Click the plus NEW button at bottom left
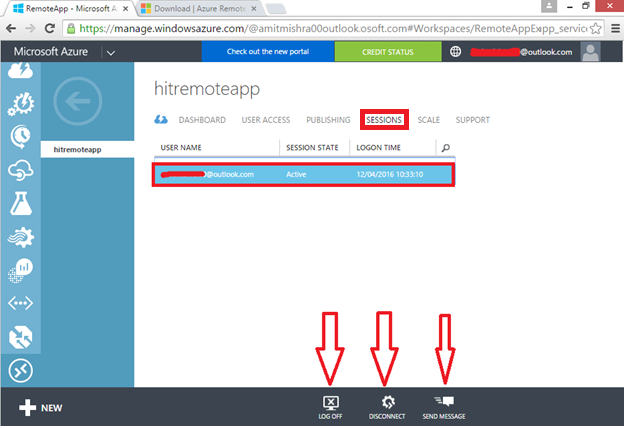The width and height of the screenshot is (626, 428). [x=41, y=408]
